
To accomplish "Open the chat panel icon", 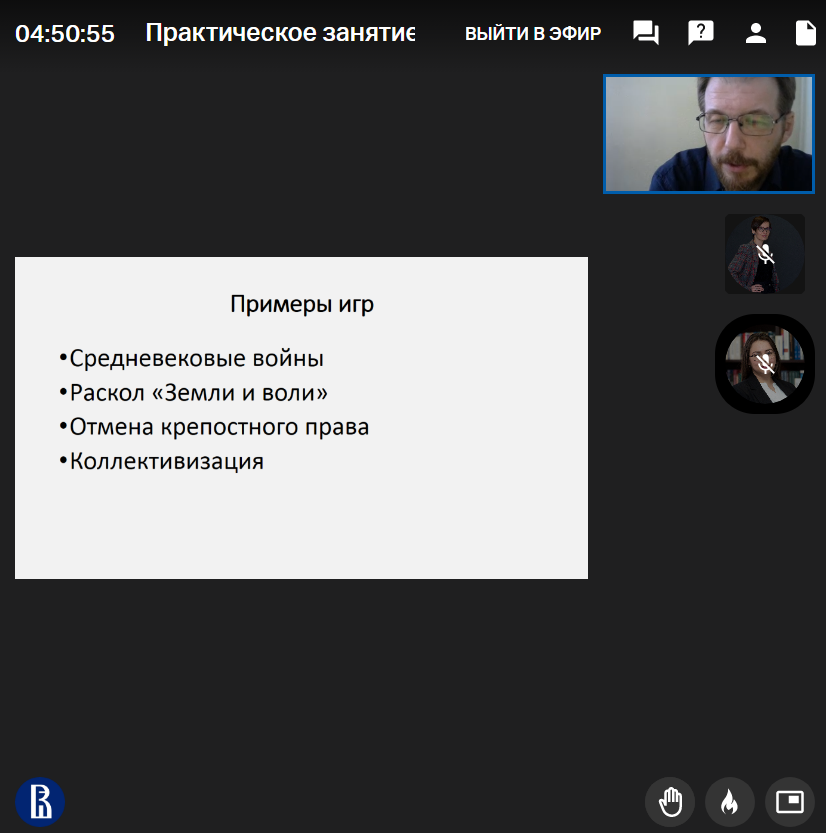I will click(x=646, y=33).
